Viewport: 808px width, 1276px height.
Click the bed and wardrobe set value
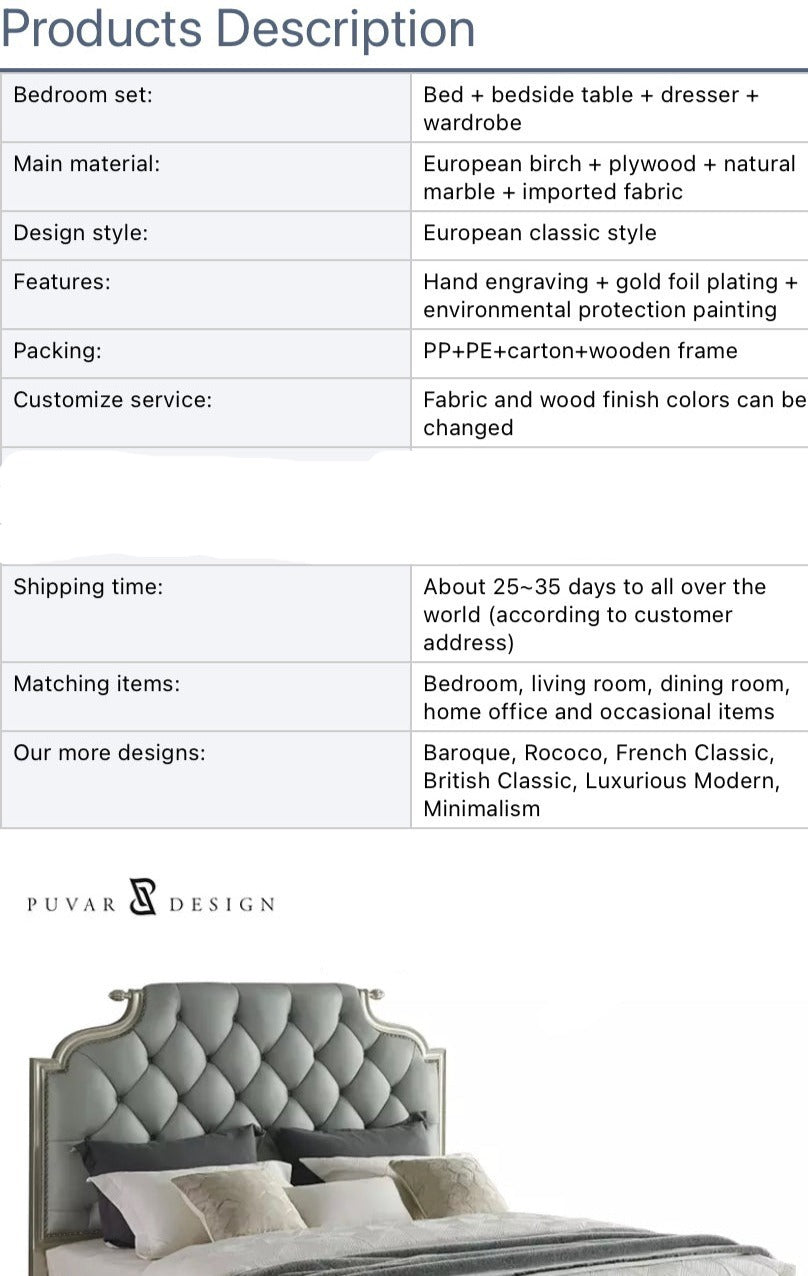[x=591, y=108]
